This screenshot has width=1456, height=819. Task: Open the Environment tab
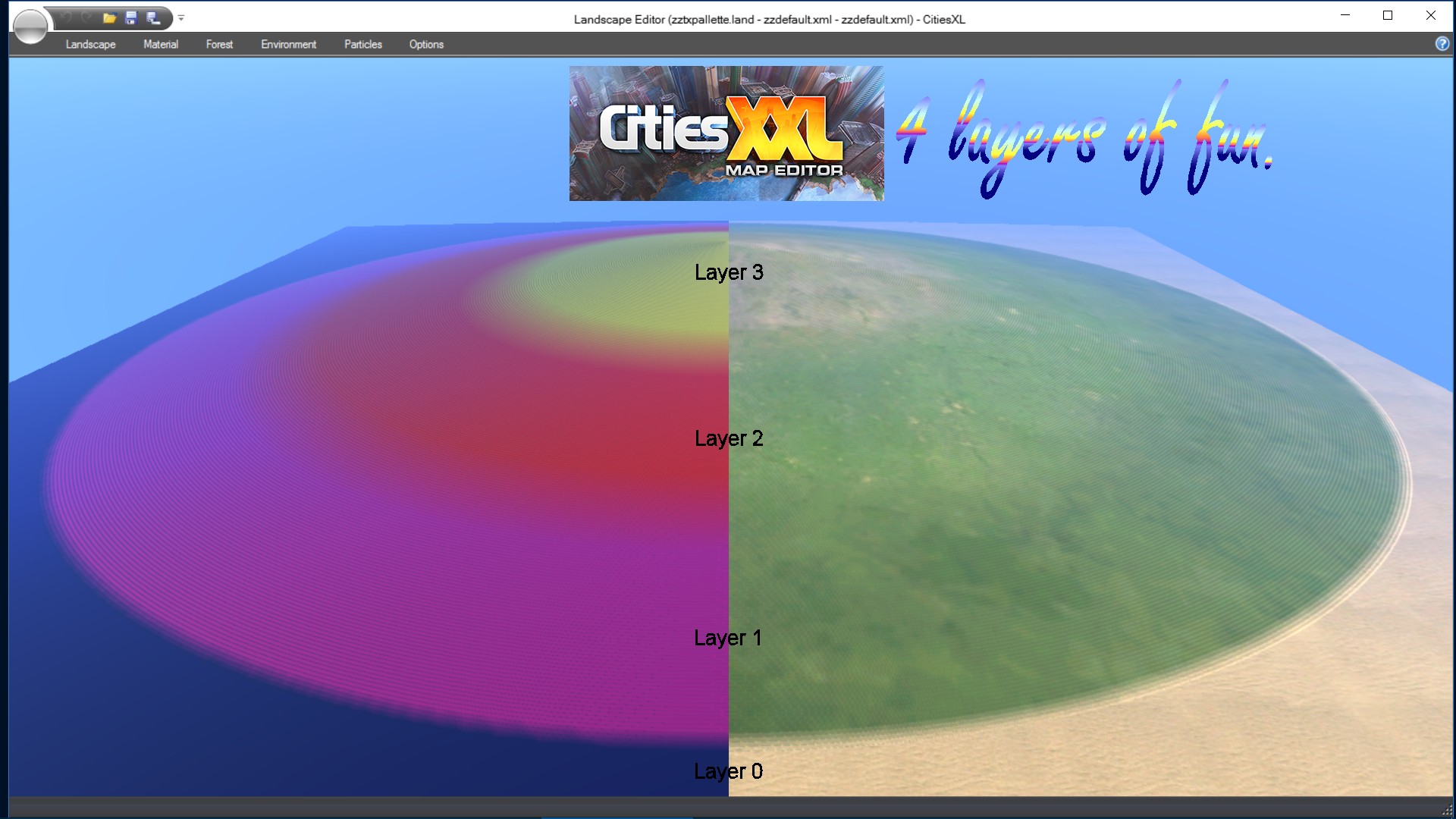click(288, 44)
